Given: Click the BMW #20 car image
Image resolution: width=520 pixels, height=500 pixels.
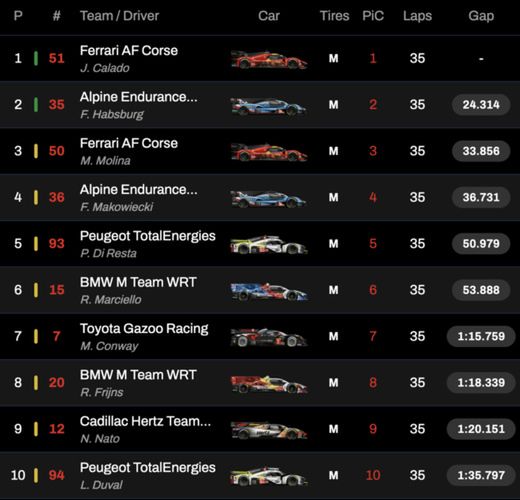Looking at the screenshot, I should pos(269,384).
